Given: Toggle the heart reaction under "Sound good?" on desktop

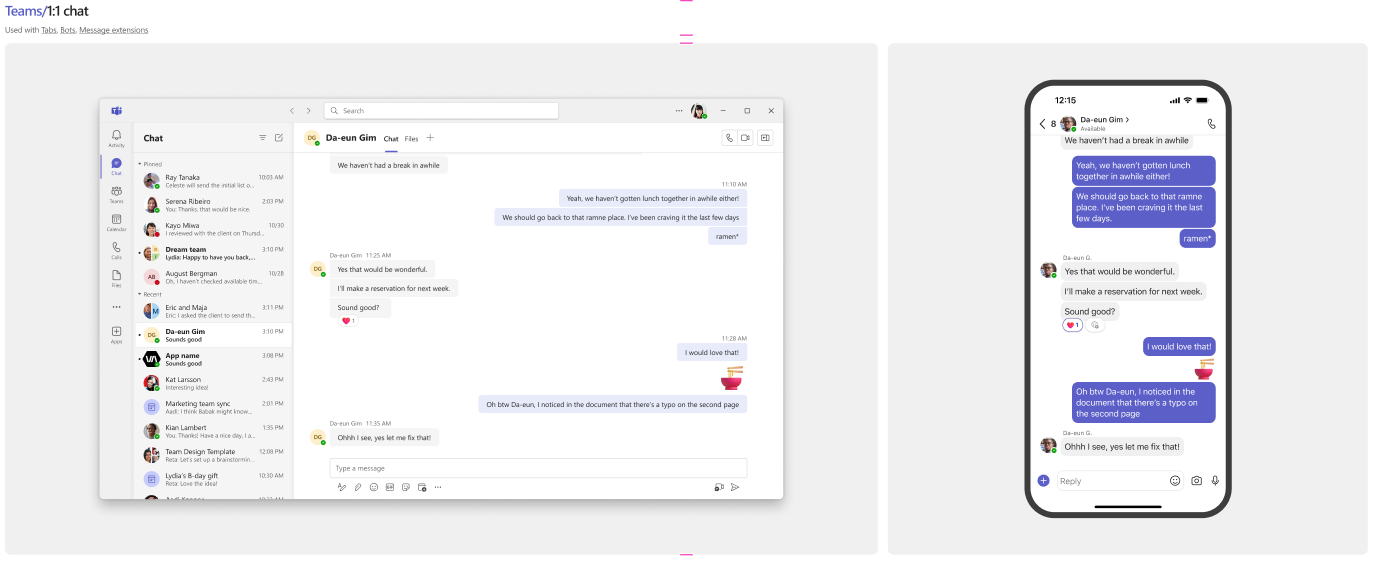Looking at the screenshot, I should pos(348,321).
